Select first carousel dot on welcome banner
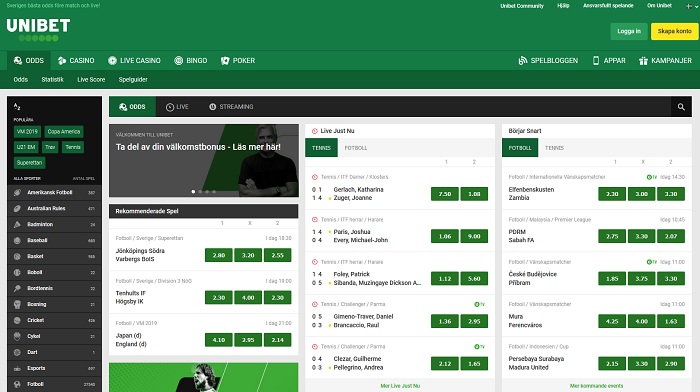Image resolution: width=700 pixels, height=392 pixels. [193, 192]
